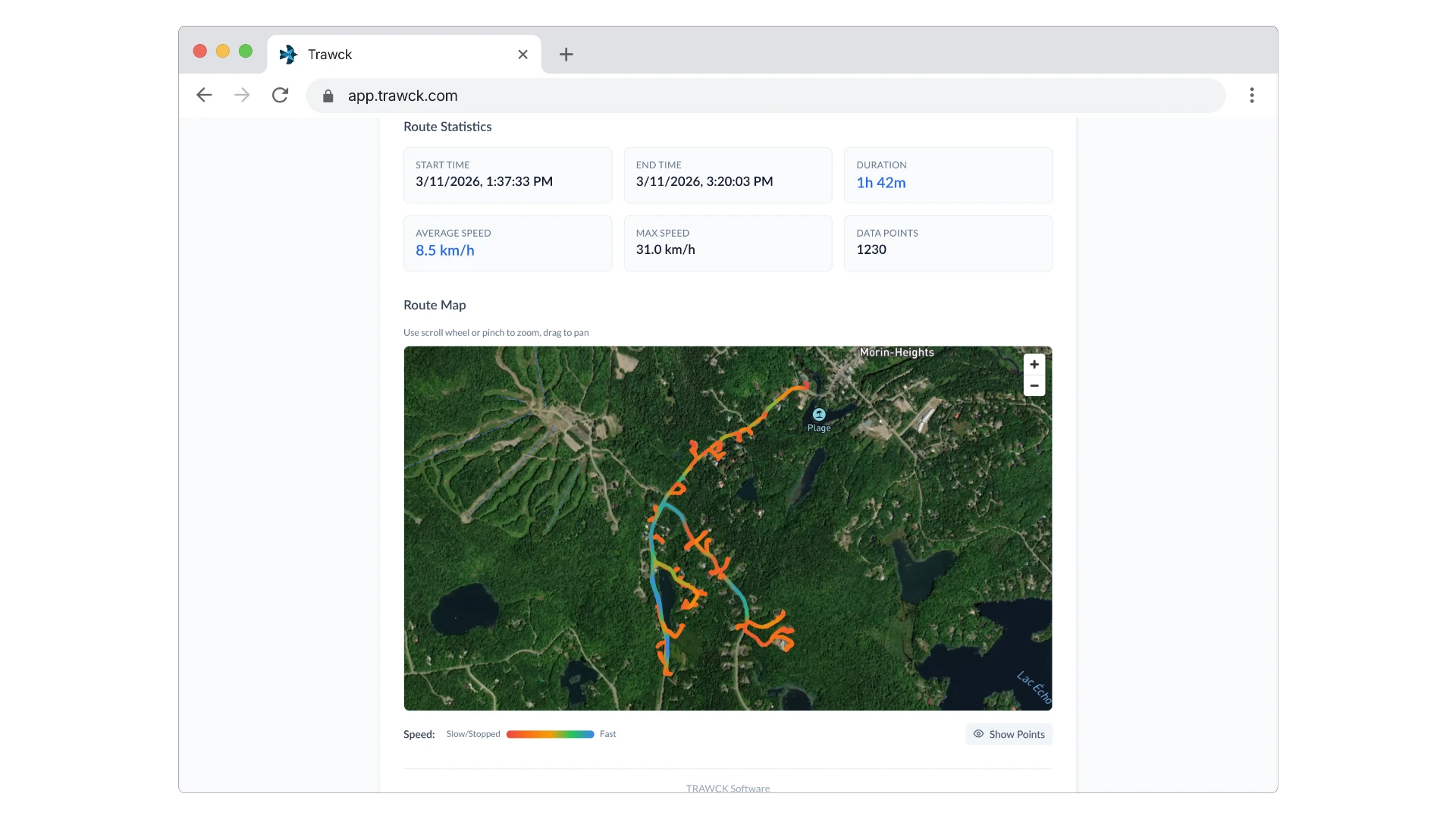Click the Morin-Heights label on the map

coord(896,352)
